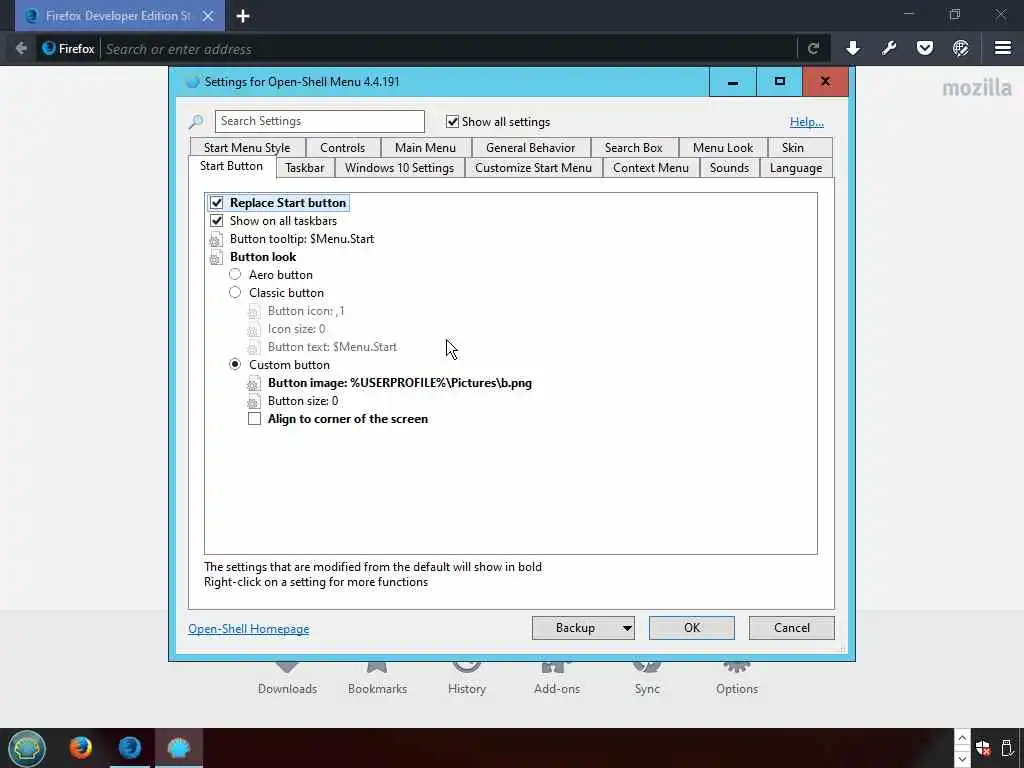Go back using Firefox back arrow
This screenshot has height=768, width=1024.
[x=21, y=48]
